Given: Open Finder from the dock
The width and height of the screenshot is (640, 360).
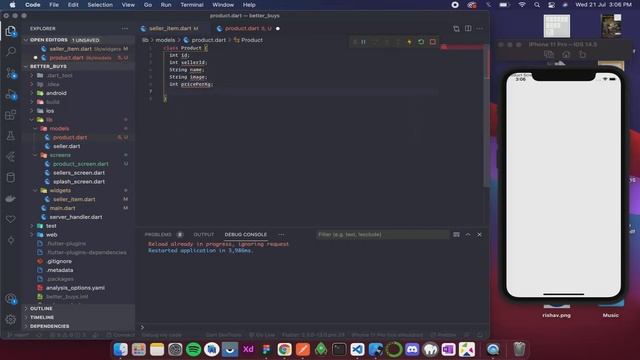Looking at the screenshot, I should pyautogui.click(x=120, y=349).
